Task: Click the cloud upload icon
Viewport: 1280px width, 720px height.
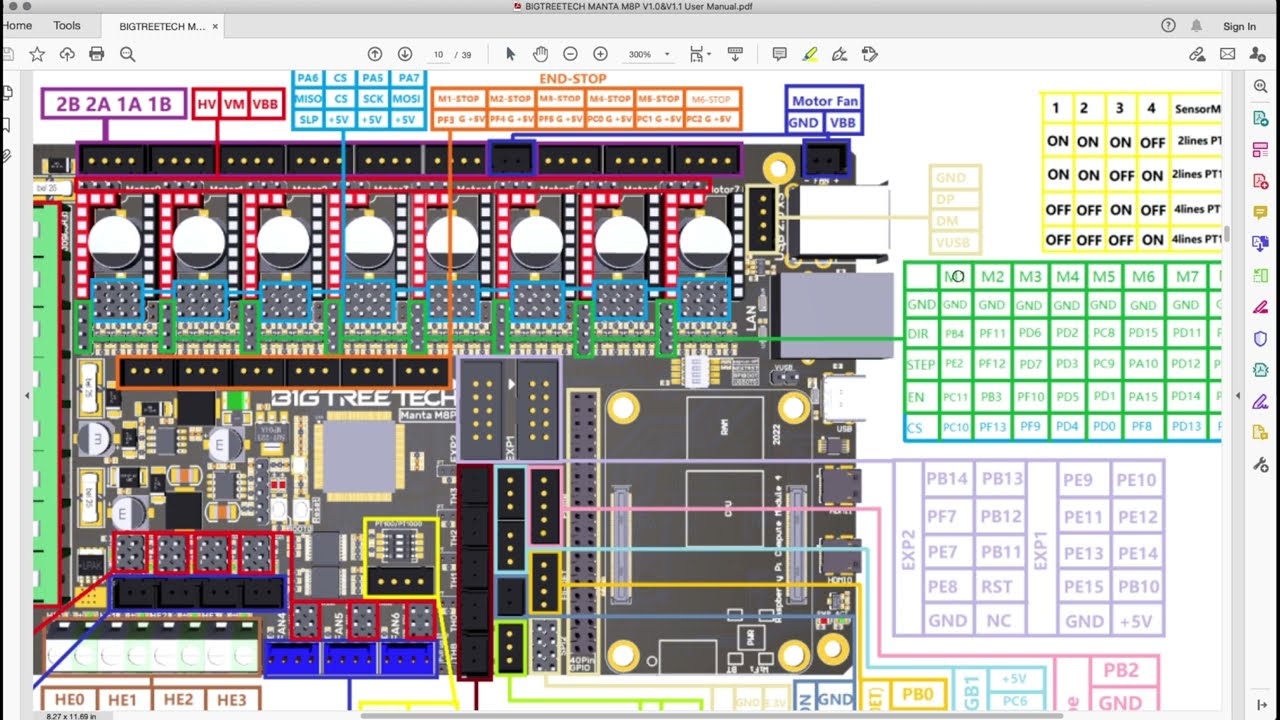Action: point(67,54)
